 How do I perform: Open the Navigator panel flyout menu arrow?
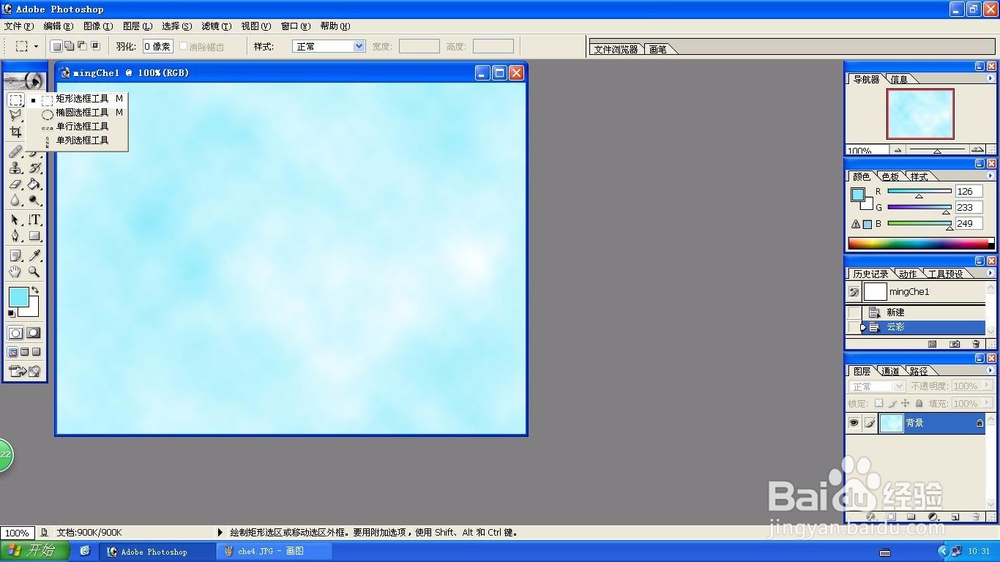tap(990, 78)
